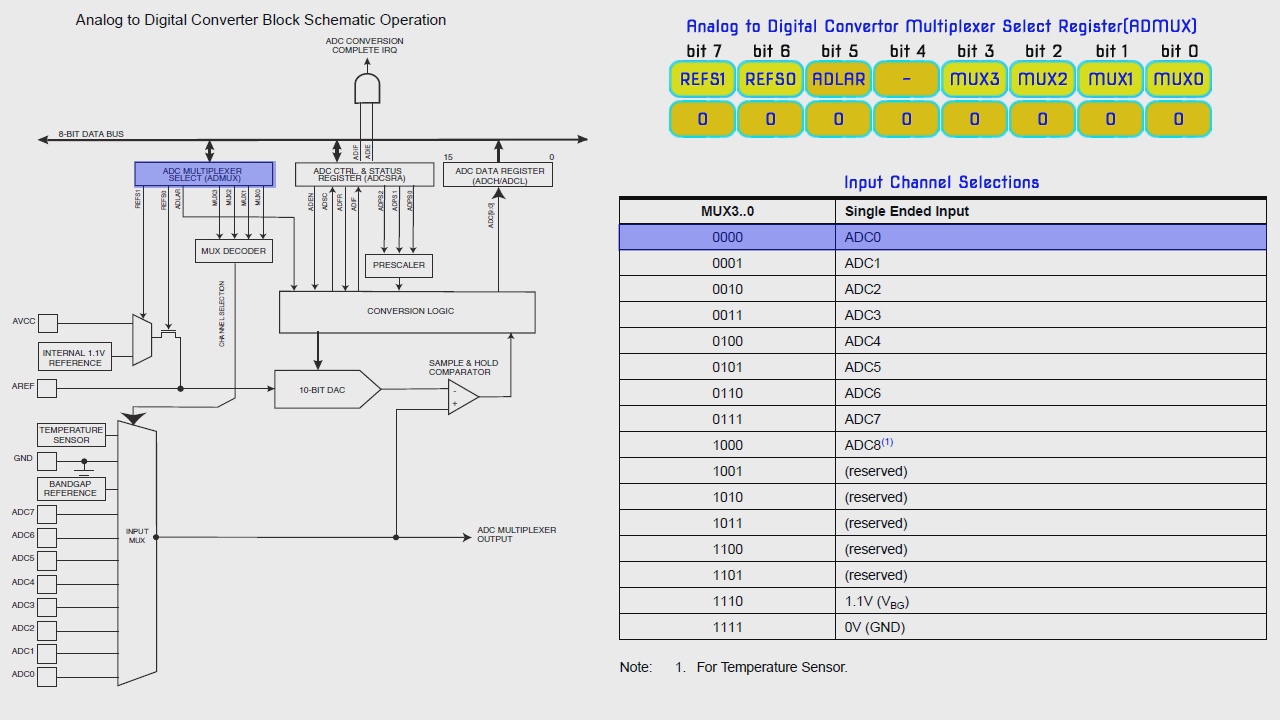Screen dimensions: 1280x720
Task: Click the Analog to Digital Converter Block Schematic title
Action: (x=261, y=20)
